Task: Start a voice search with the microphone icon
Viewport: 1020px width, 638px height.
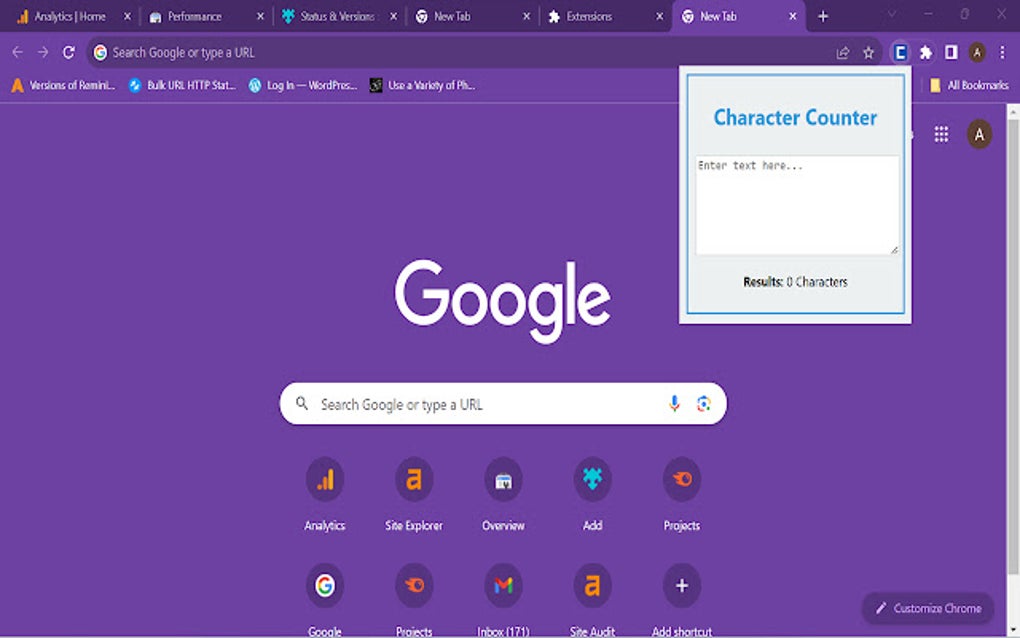Action: coord(673,404)
